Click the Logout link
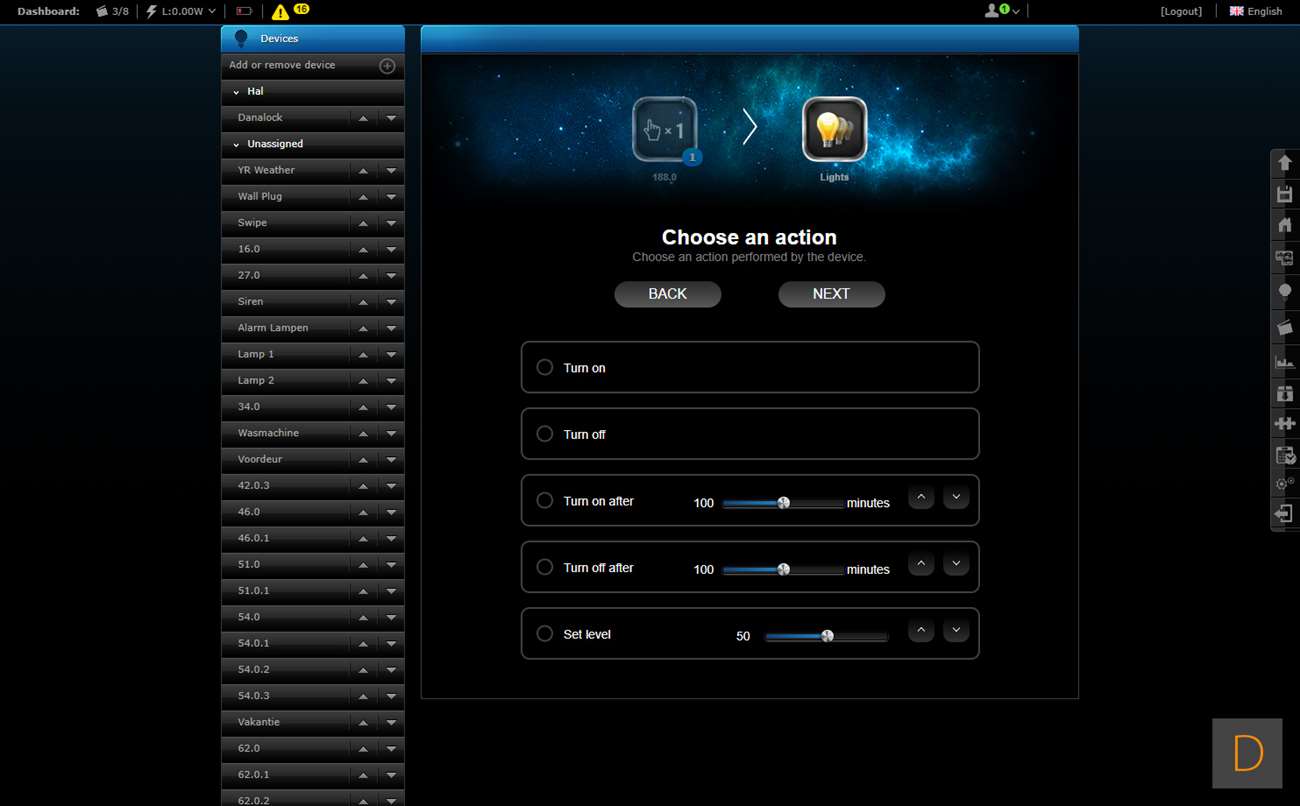Screen dimensions: 1300x806 (x=1181, y=11)
